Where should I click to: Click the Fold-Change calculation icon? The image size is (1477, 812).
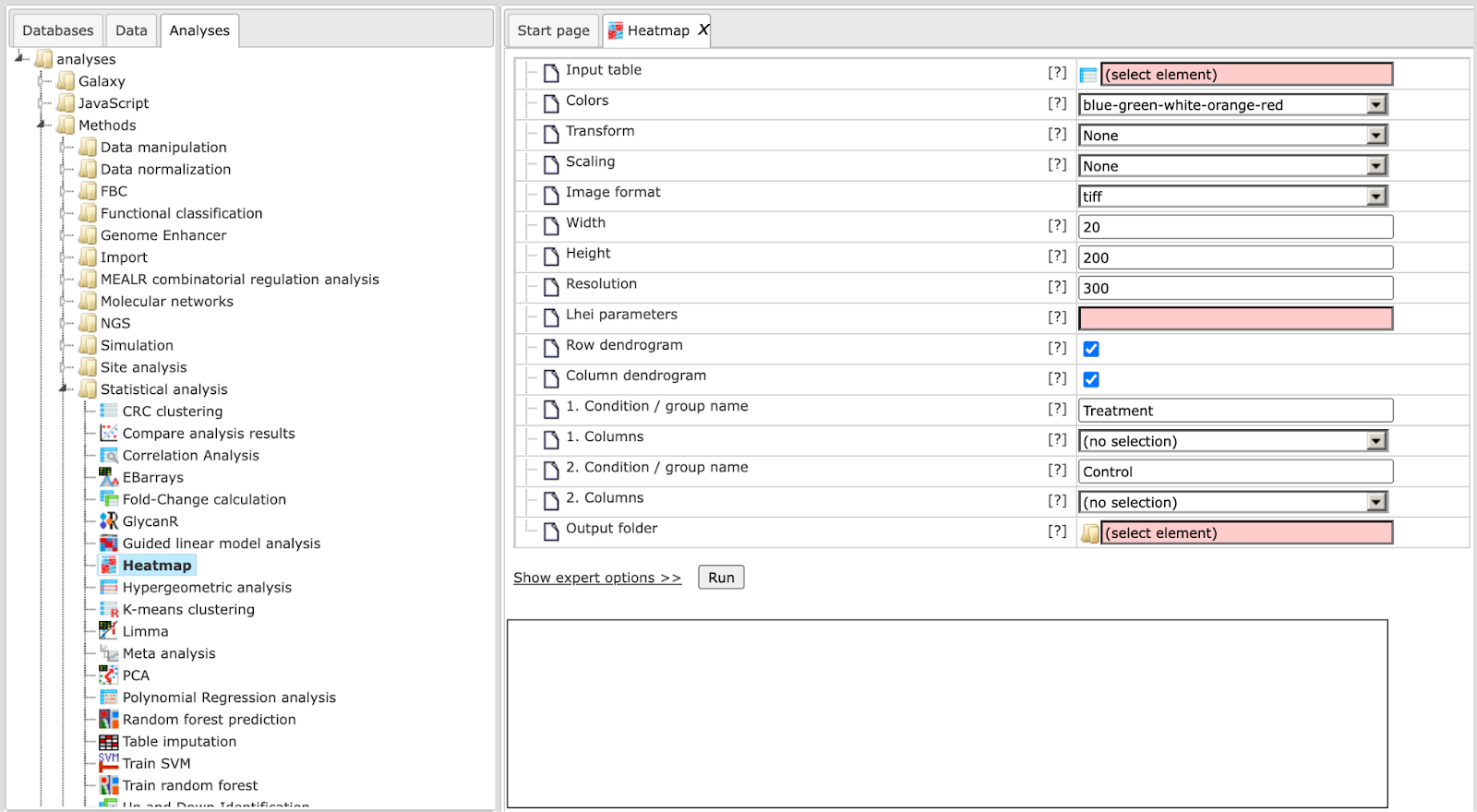coord(109,499)
